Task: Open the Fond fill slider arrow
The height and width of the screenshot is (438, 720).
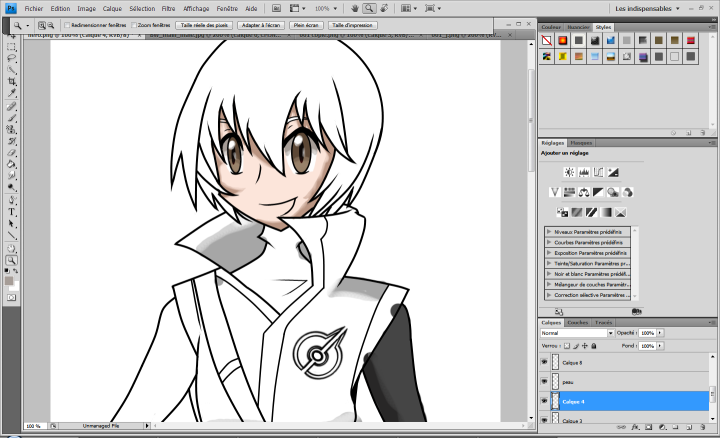Action: click(660, 346)
